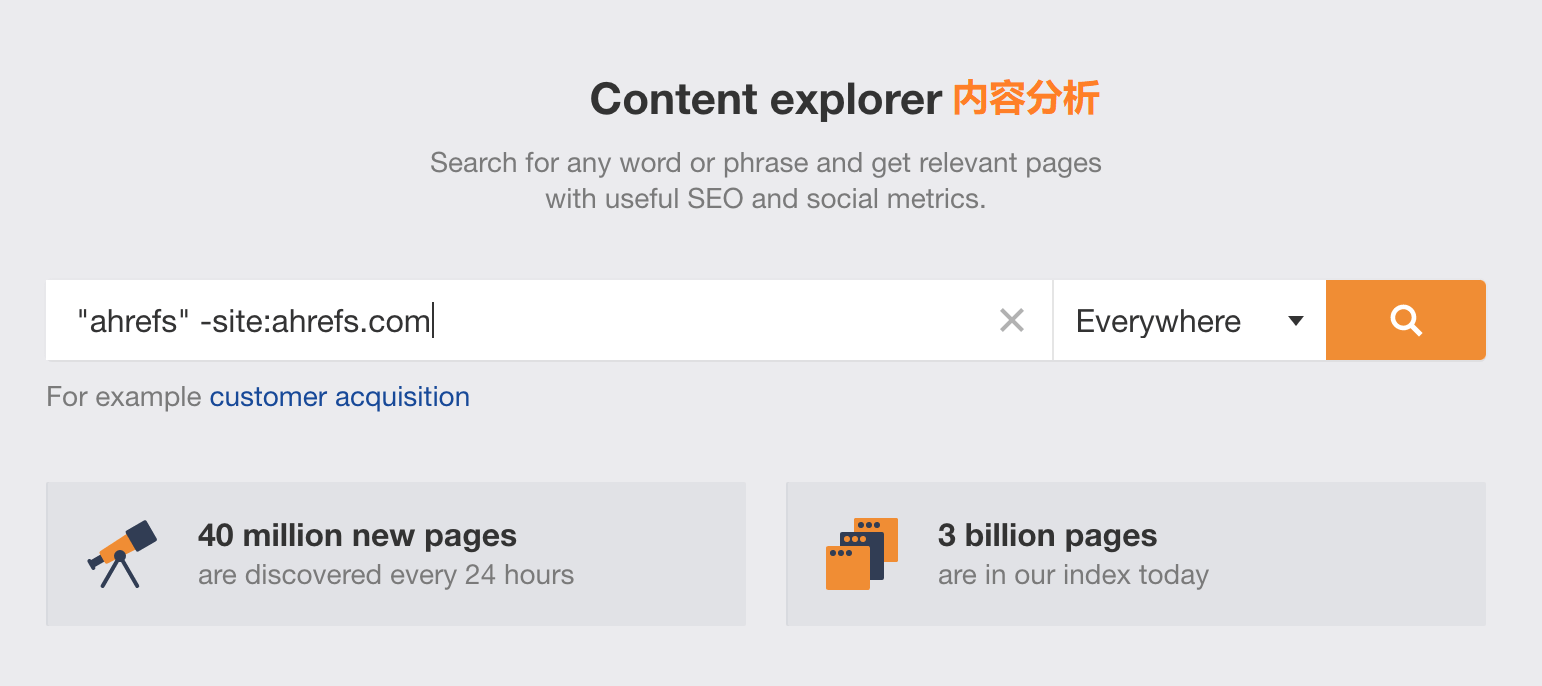The height and width of the screenshot is (686, 1542).
Task: Click the Search for any word description text
Action: coord(766,180)
